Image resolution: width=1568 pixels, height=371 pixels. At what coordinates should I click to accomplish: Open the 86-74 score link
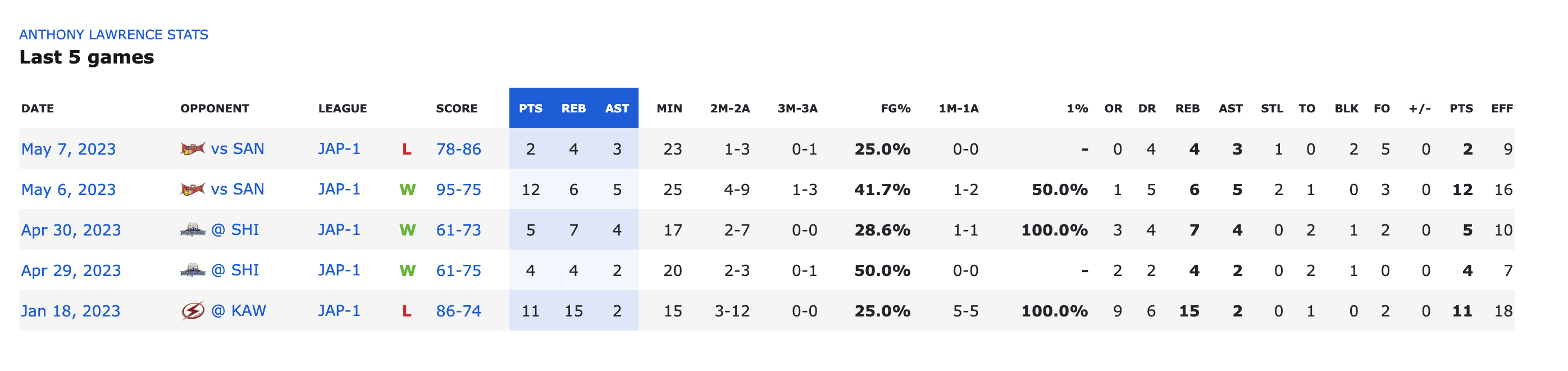click(458, 311)
